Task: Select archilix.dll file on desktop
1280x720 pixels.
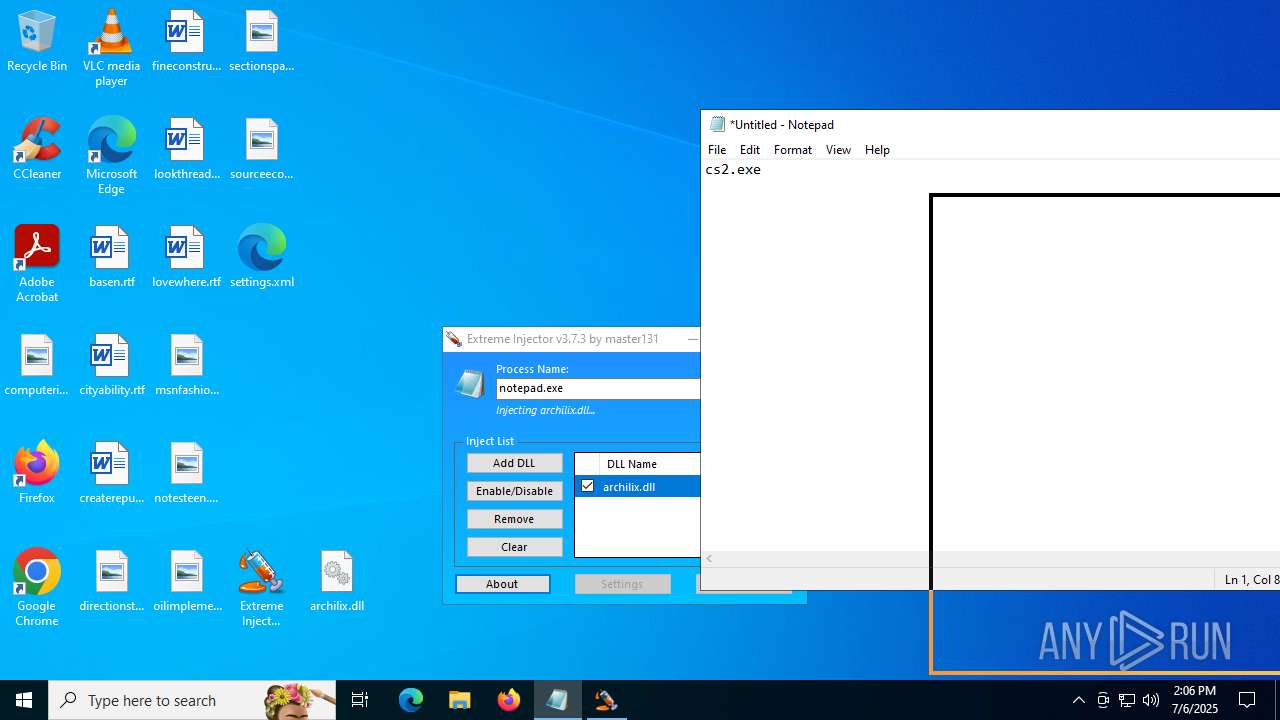Action: 336,582
